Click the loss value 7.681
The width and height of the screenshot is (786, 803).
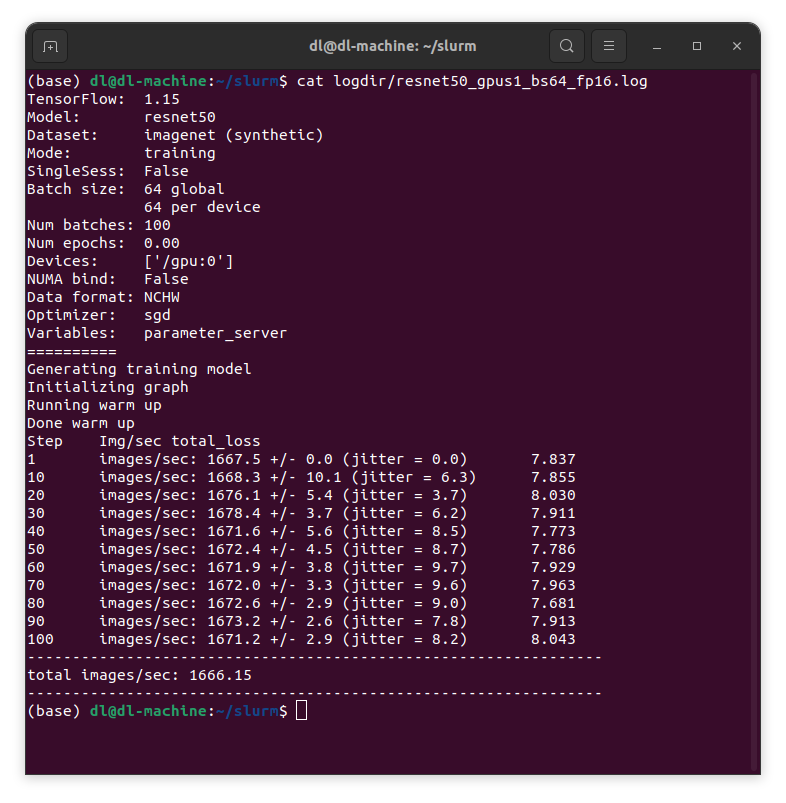point(554,603)
